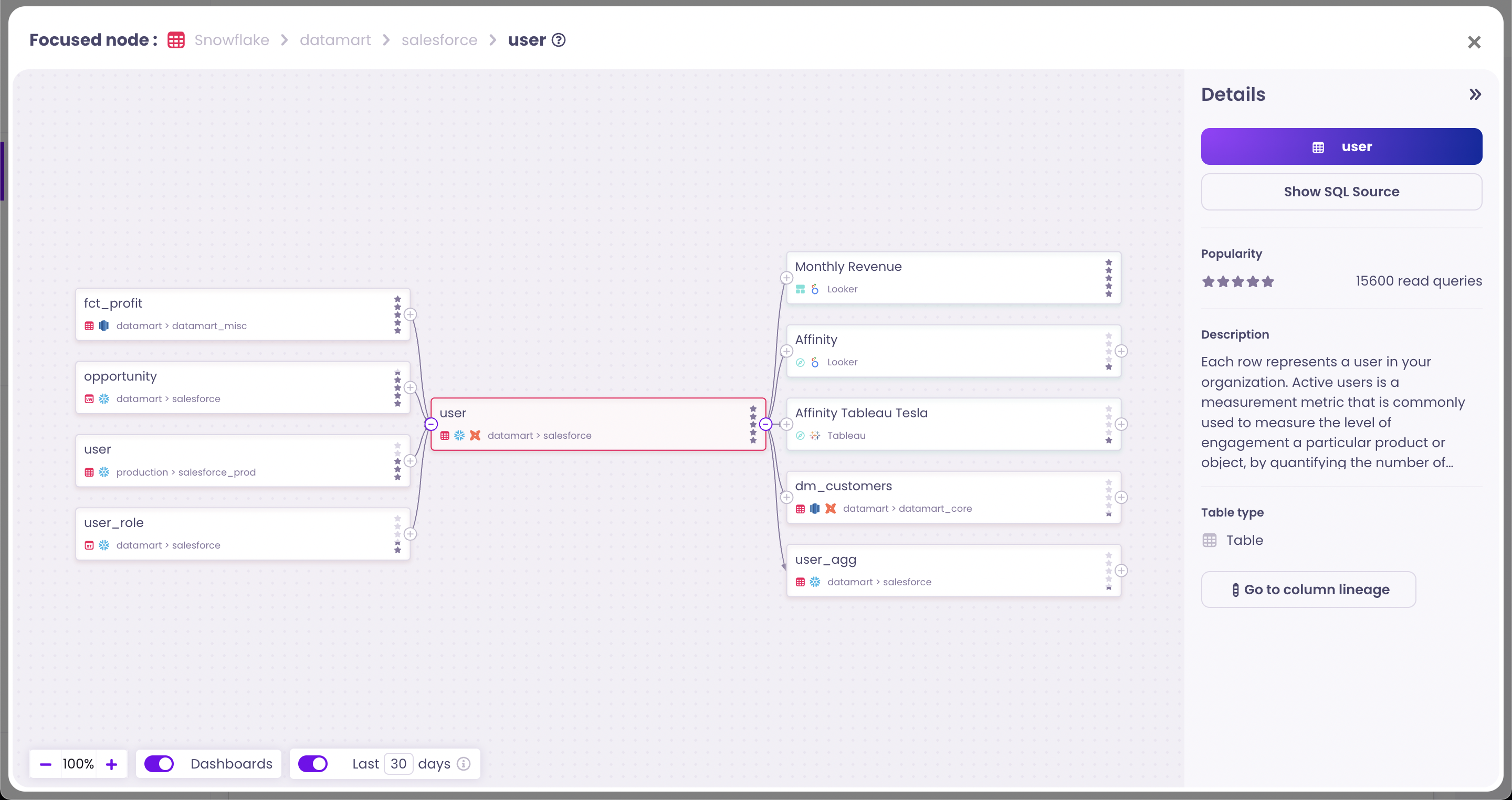Click the zoom in plus icon
This screenshot has width=1512, height=800.
111,764
